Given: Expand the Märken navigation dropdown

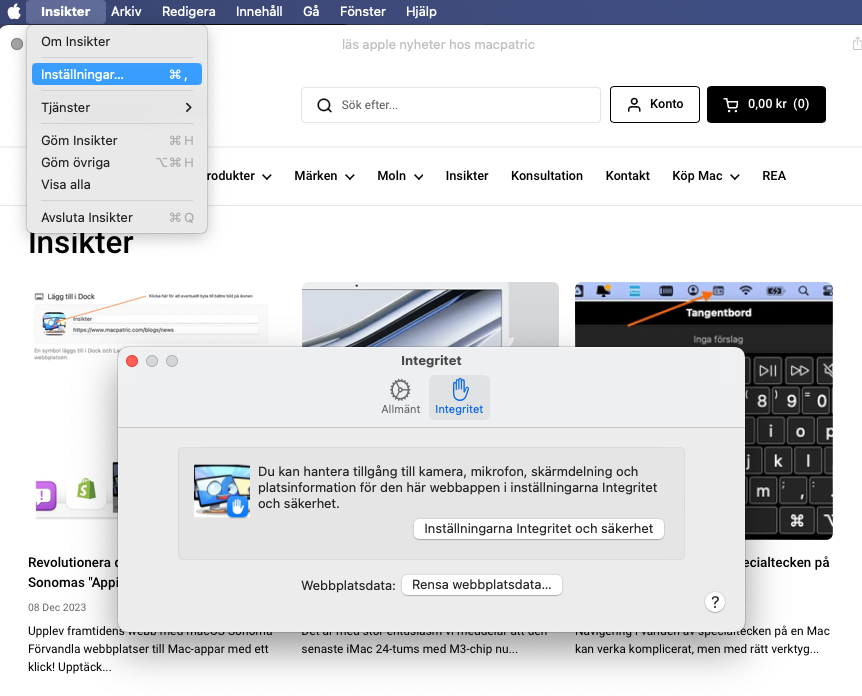Looking at the screenshot, I should [x=324, y=176].
